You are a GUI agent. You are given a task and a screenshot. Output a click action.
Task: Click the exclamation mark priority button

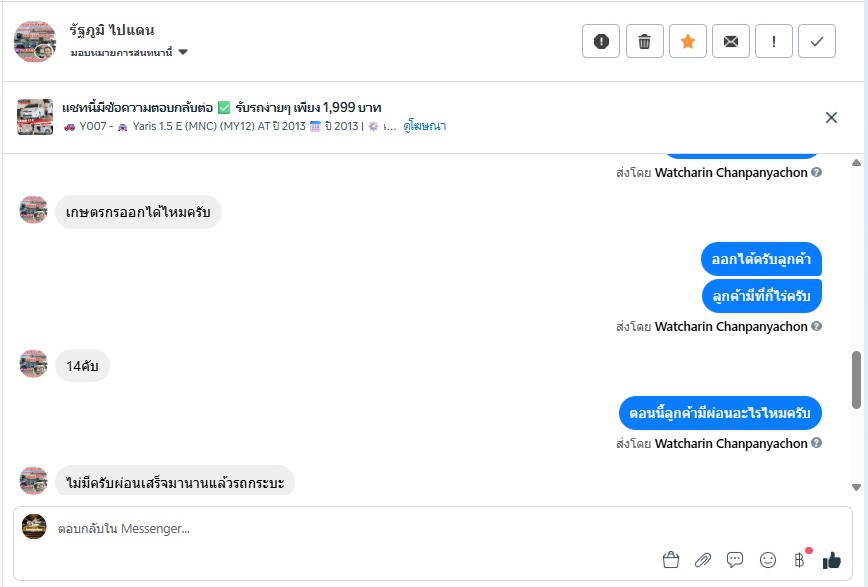[774, 41]
